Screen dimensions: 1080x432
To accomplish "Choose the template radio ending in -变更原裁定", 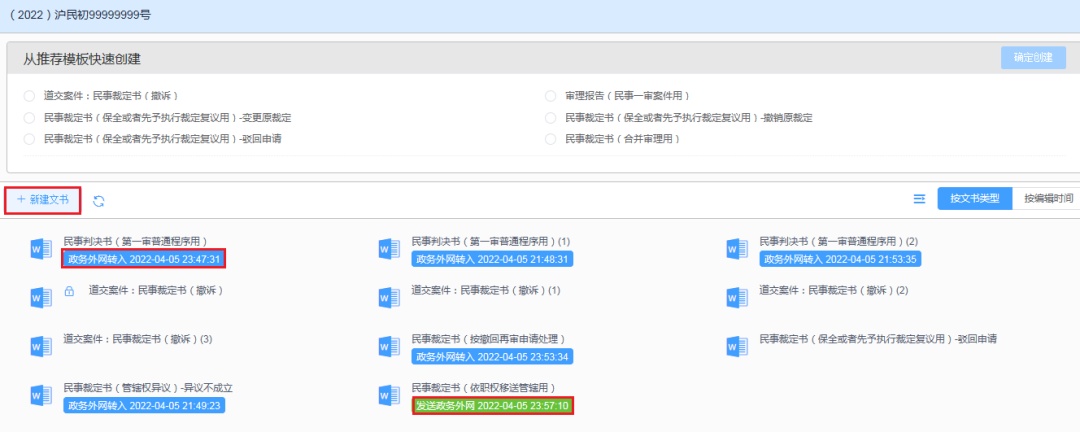I will [29, 117].
